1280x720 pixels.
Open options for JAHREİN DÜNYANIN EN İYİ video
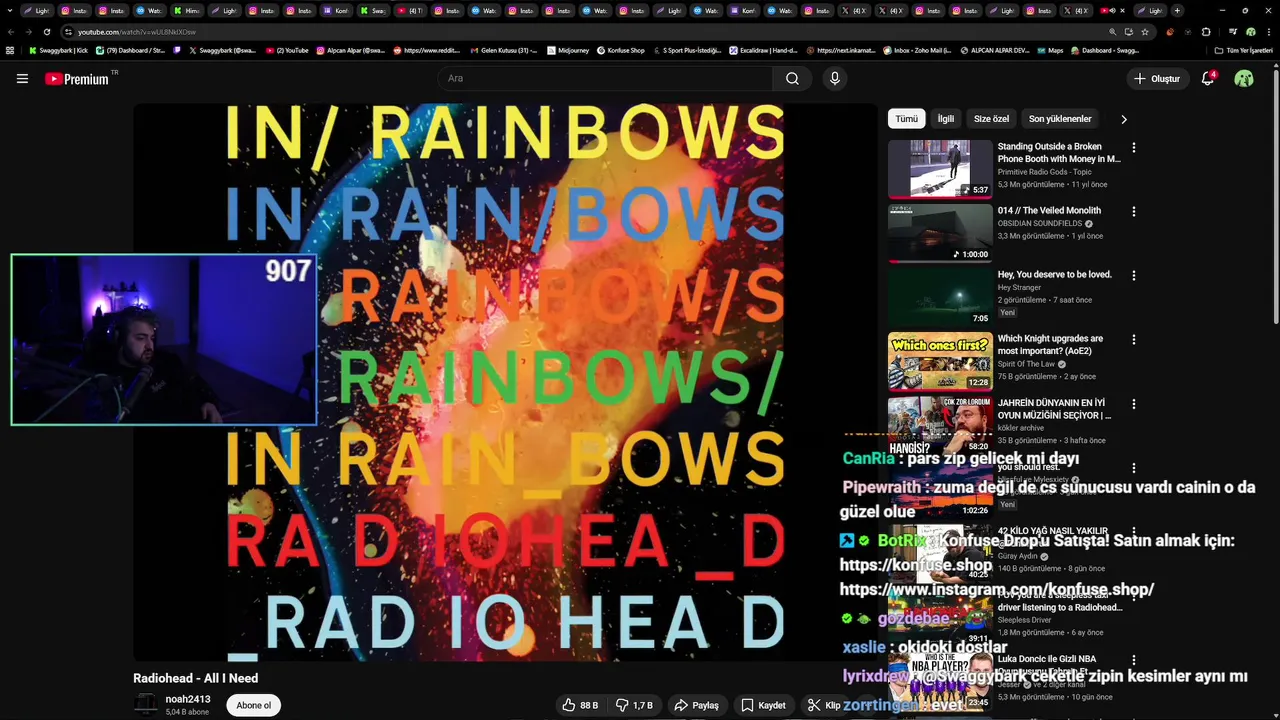[1133, 404]
